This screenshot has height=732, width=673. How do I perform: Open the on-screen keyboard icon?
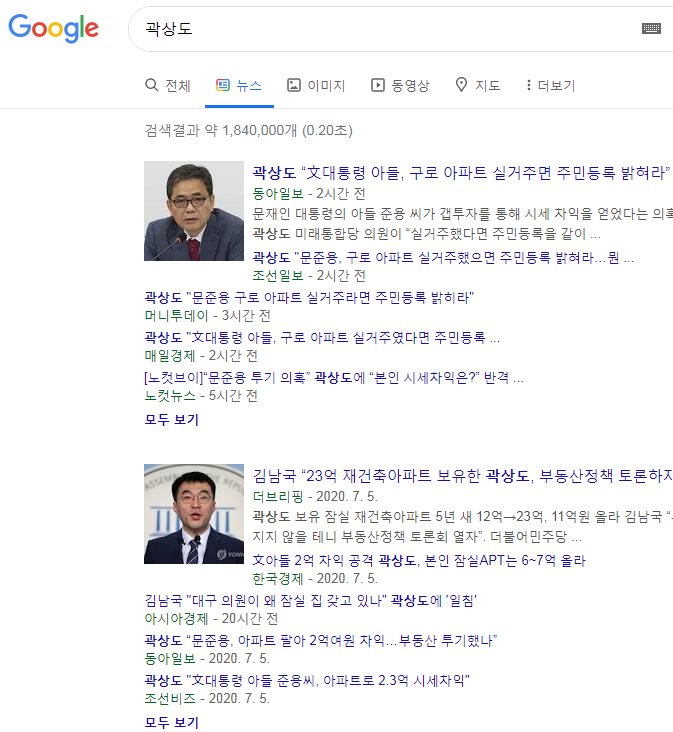click(651, 28)
